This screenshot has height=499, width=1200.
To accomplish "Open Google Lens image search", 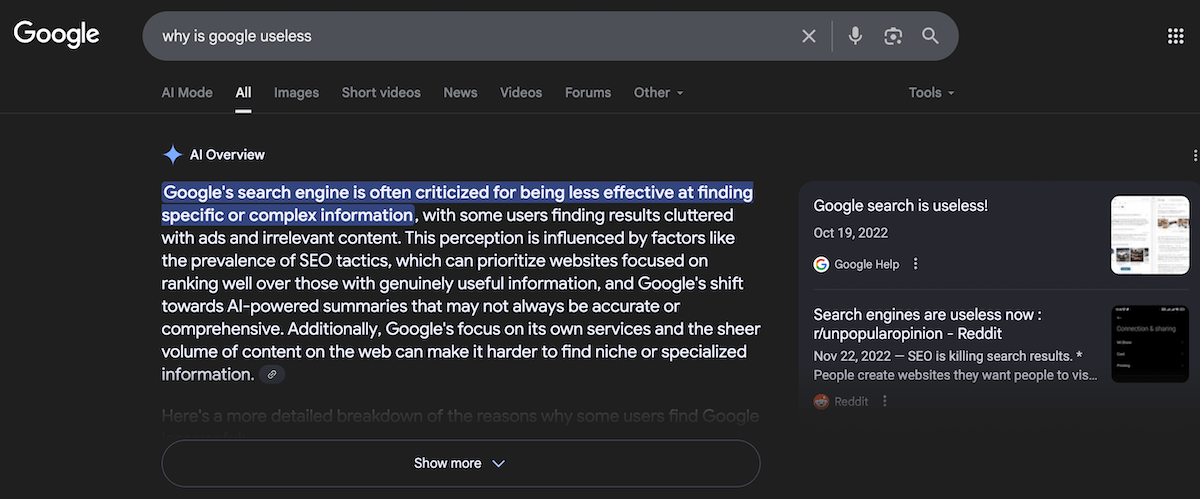I will click(x=893, y=36).
